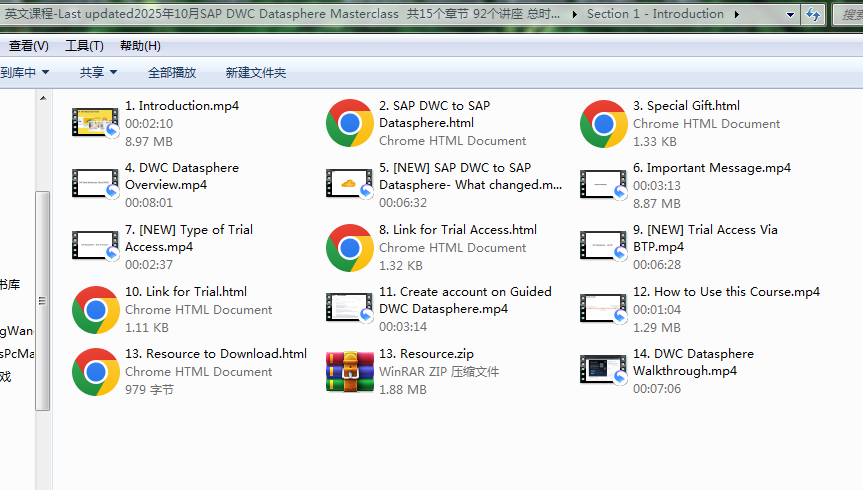Click the 全部播放 button

coord(172,73)
